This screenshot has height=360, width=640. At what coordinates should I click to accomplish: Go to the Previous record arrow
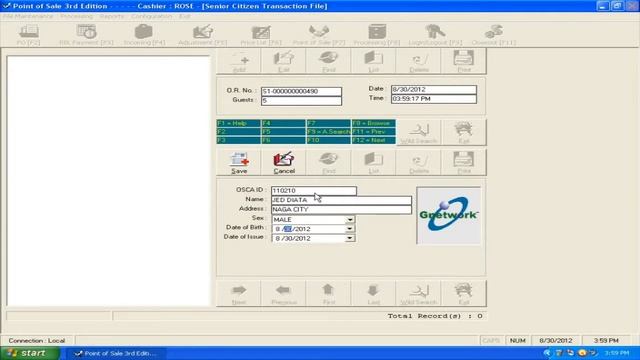click(284, 293)
